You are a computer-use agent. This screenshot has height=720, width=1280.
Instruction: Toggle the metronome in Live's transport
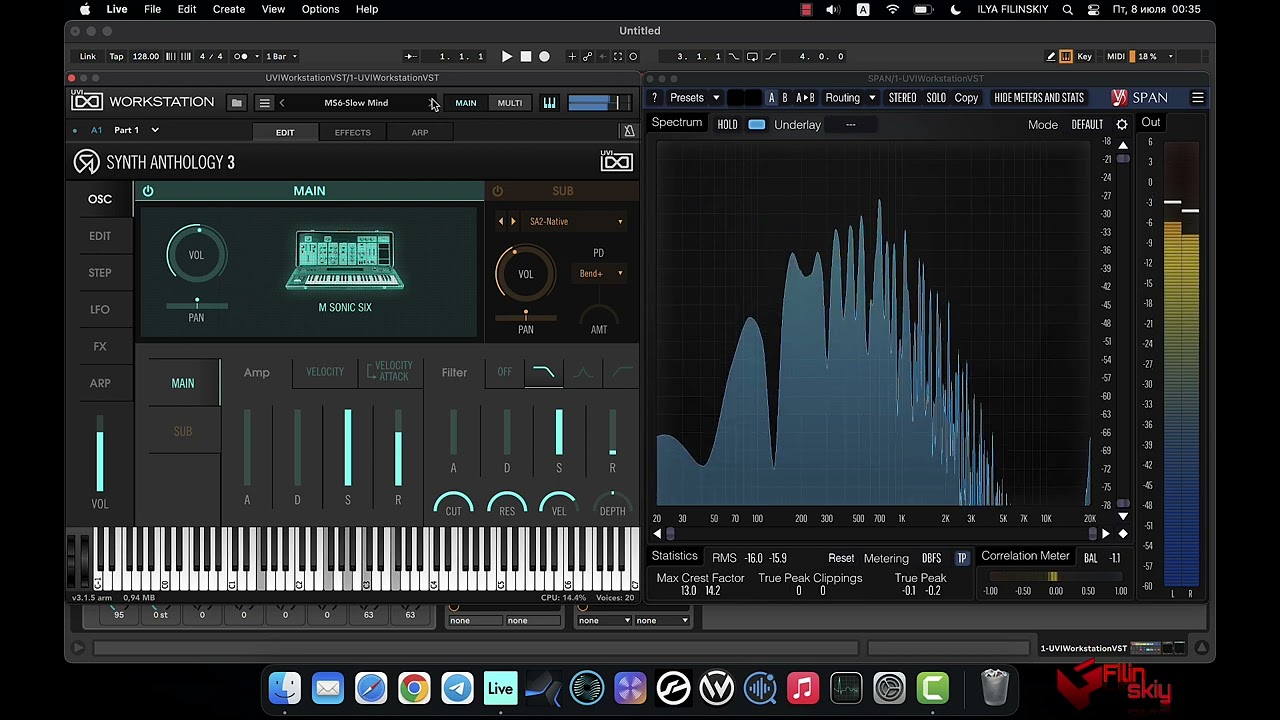240,56
